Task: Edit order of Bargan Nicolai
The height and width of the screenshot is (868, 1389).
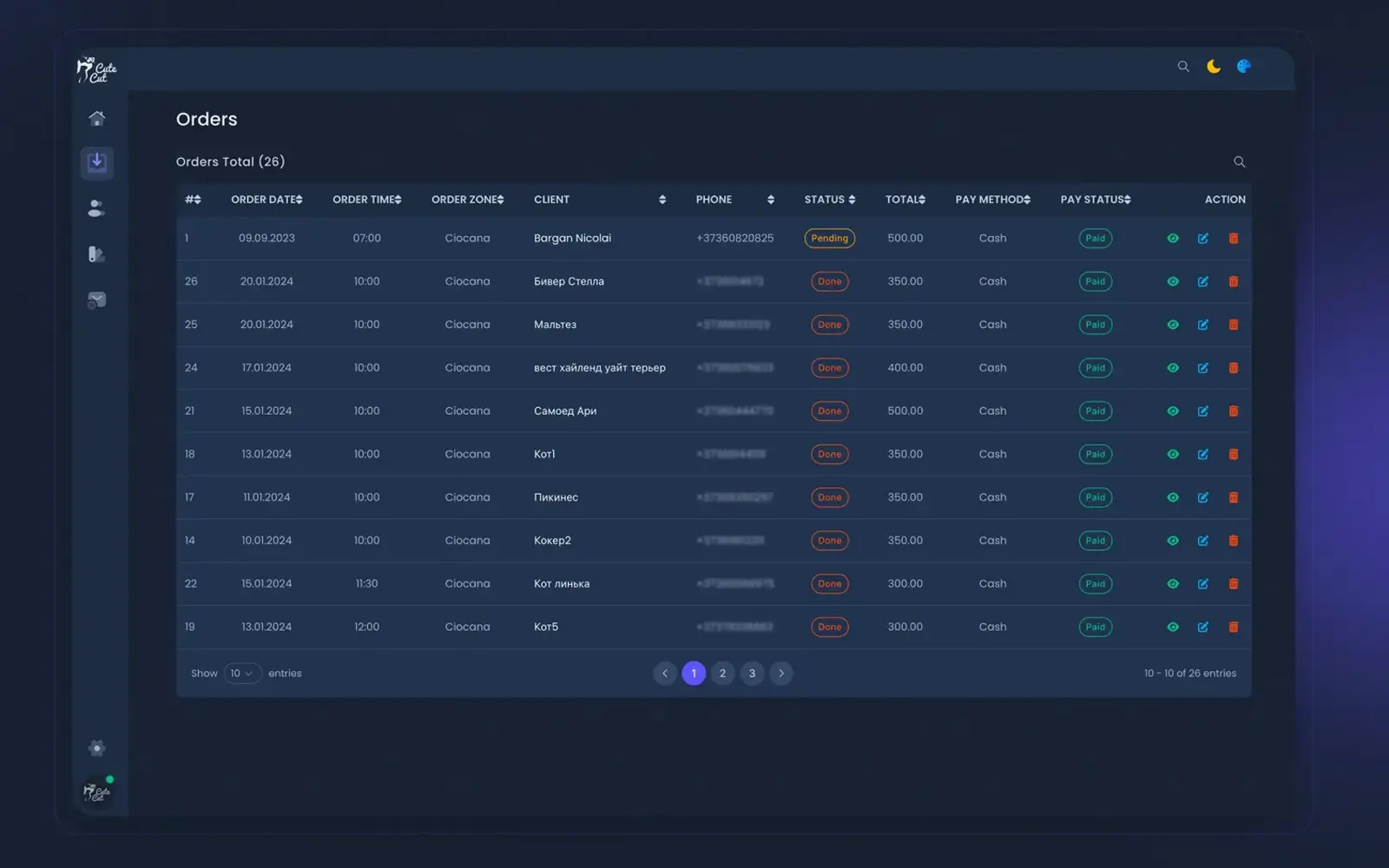Action: click(x=1203, y=238)
